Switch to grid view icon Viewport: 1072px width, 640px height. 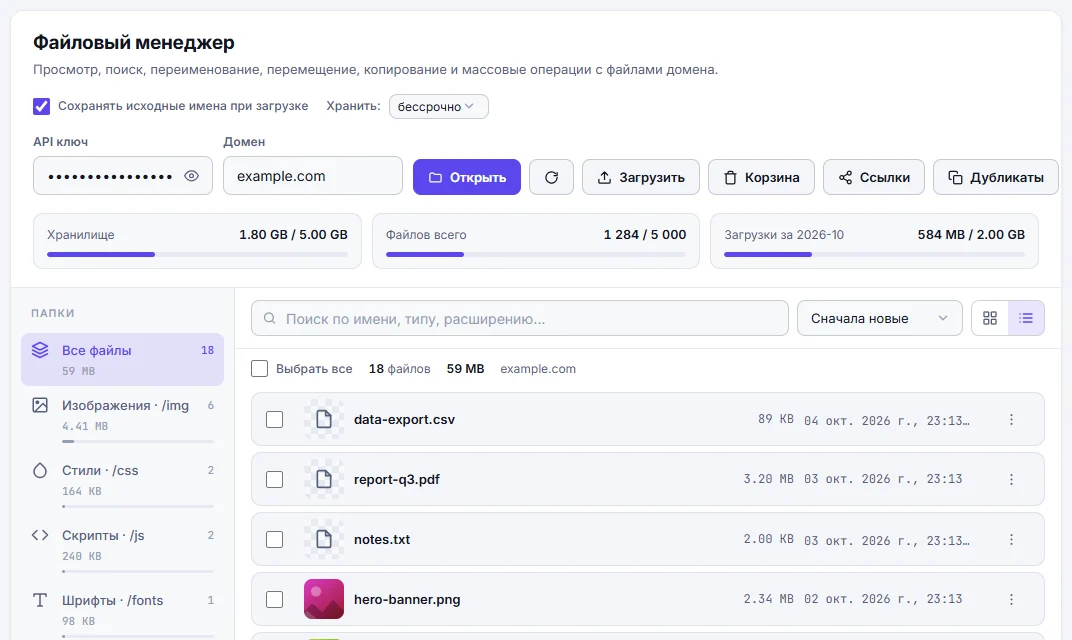pyautogui.click(x=990, y=318)
